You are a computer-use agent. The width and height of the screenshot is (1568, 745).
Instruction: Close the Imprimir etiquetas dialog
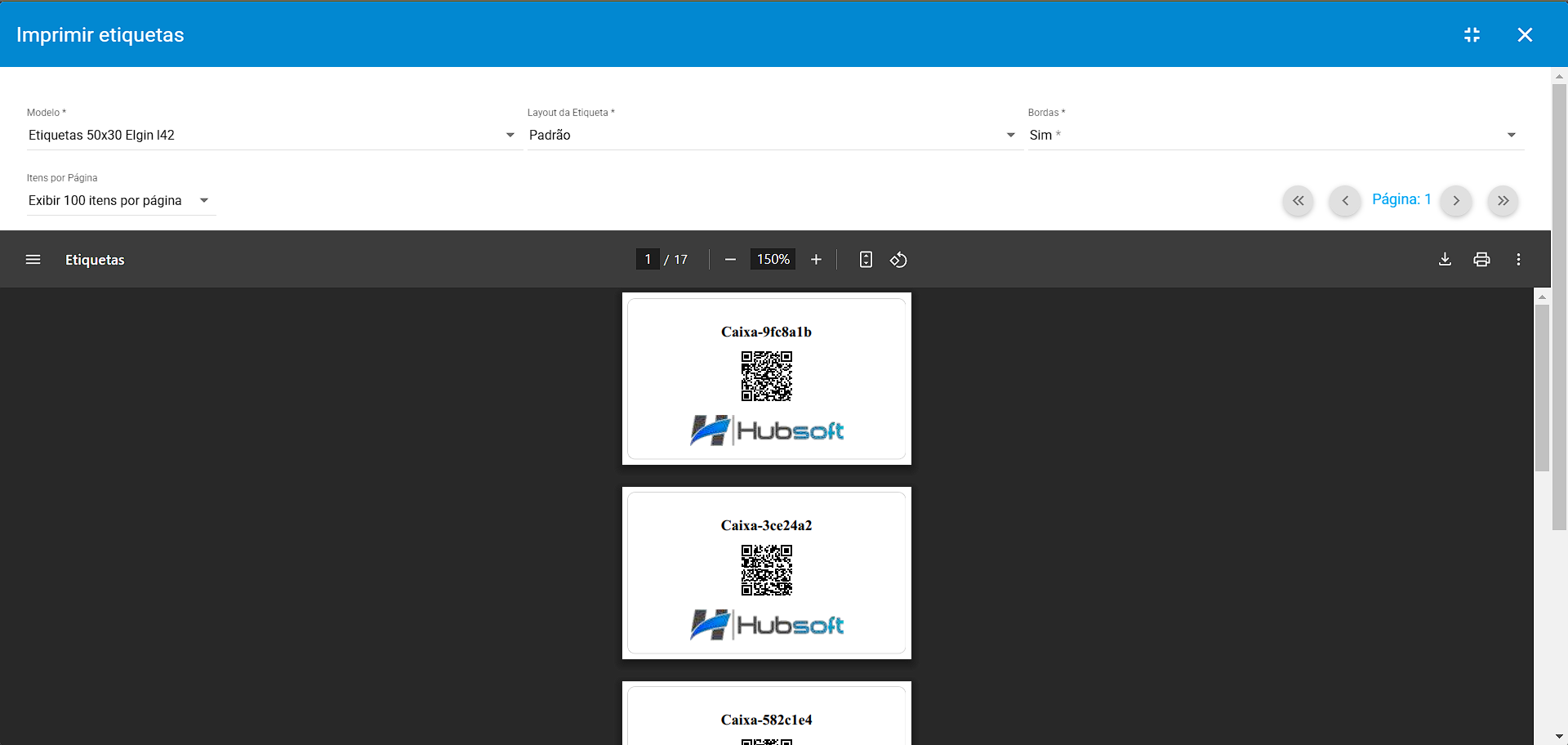1525,34
